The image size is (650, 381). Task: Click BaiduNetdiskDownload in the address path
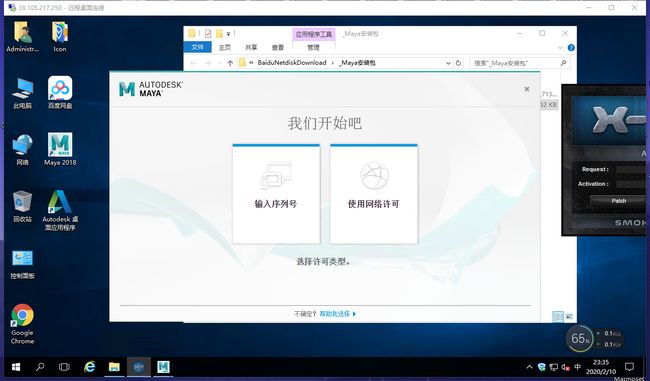291,63
